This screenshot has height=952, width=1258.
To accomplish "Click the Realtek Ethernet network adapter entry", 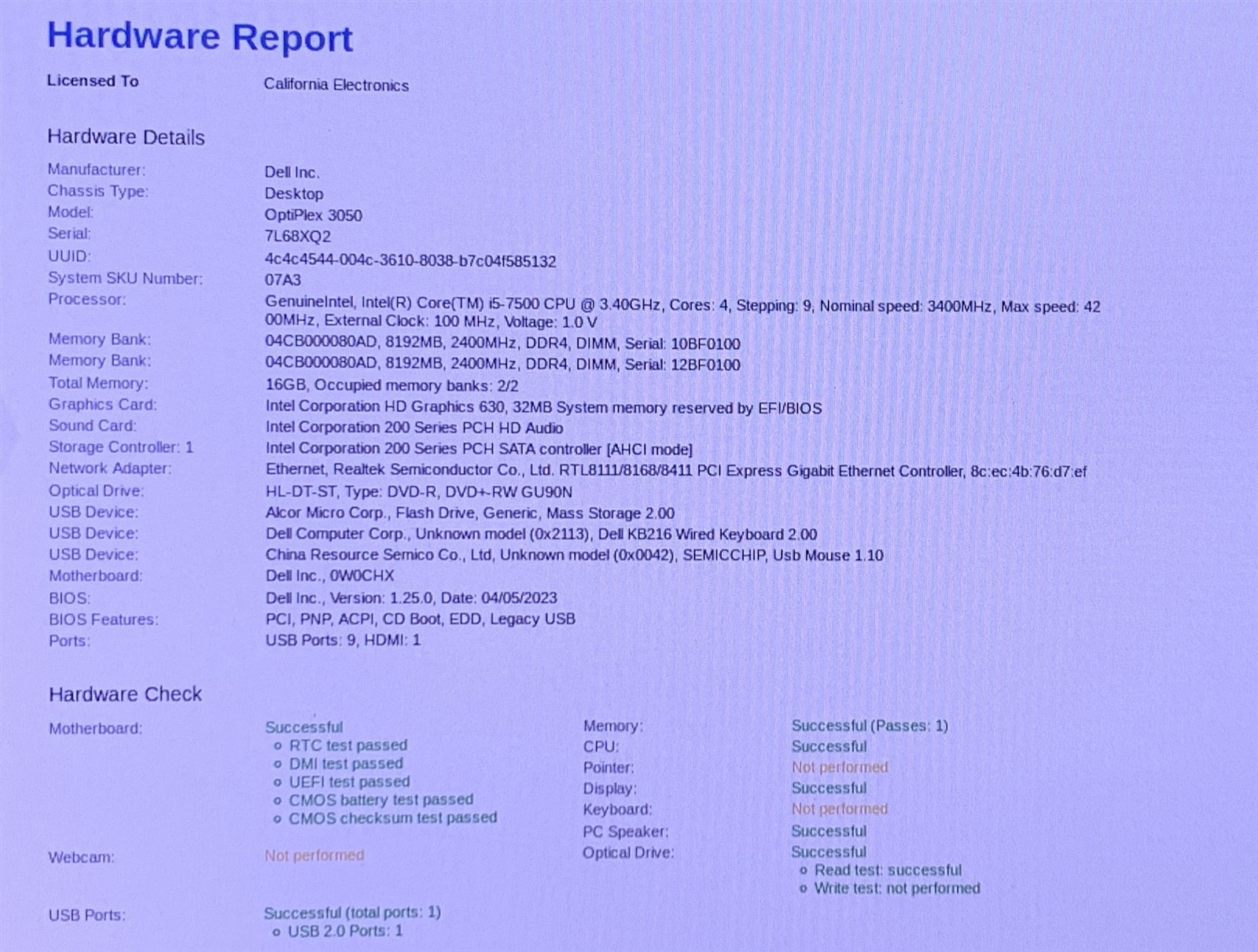I will [x=676, y=471].
